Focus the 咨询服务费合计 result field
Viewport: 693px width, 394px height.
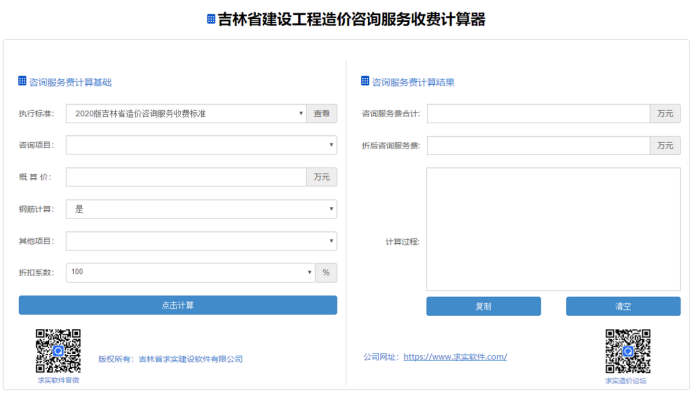[x=538, y=114]
